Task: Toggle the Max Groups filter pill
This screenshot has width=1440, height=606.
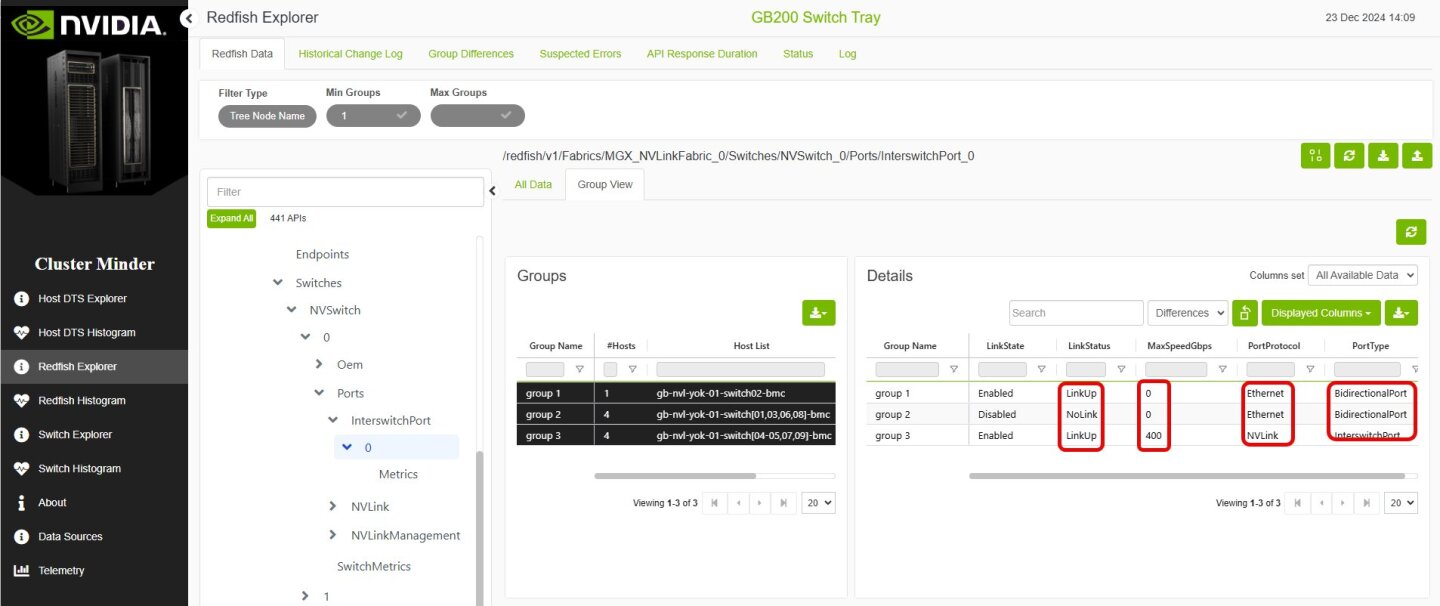Action: coord(477,116)
